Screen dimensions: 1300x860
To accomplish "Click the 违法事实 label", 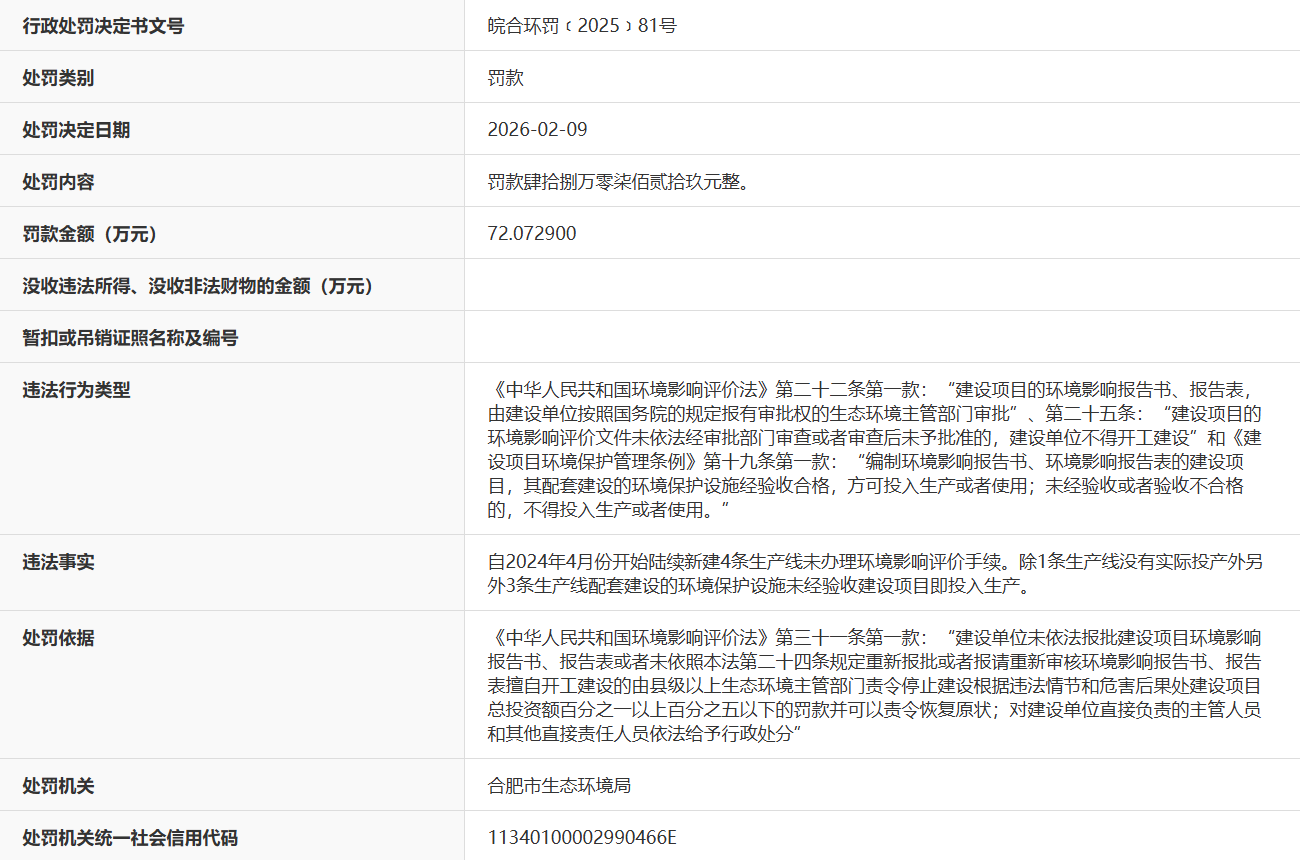I will [x=58, y=562].
